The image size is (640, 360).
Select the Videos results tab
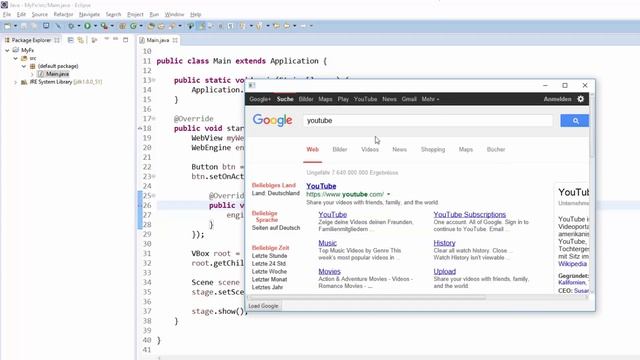[x=370, y=149]
